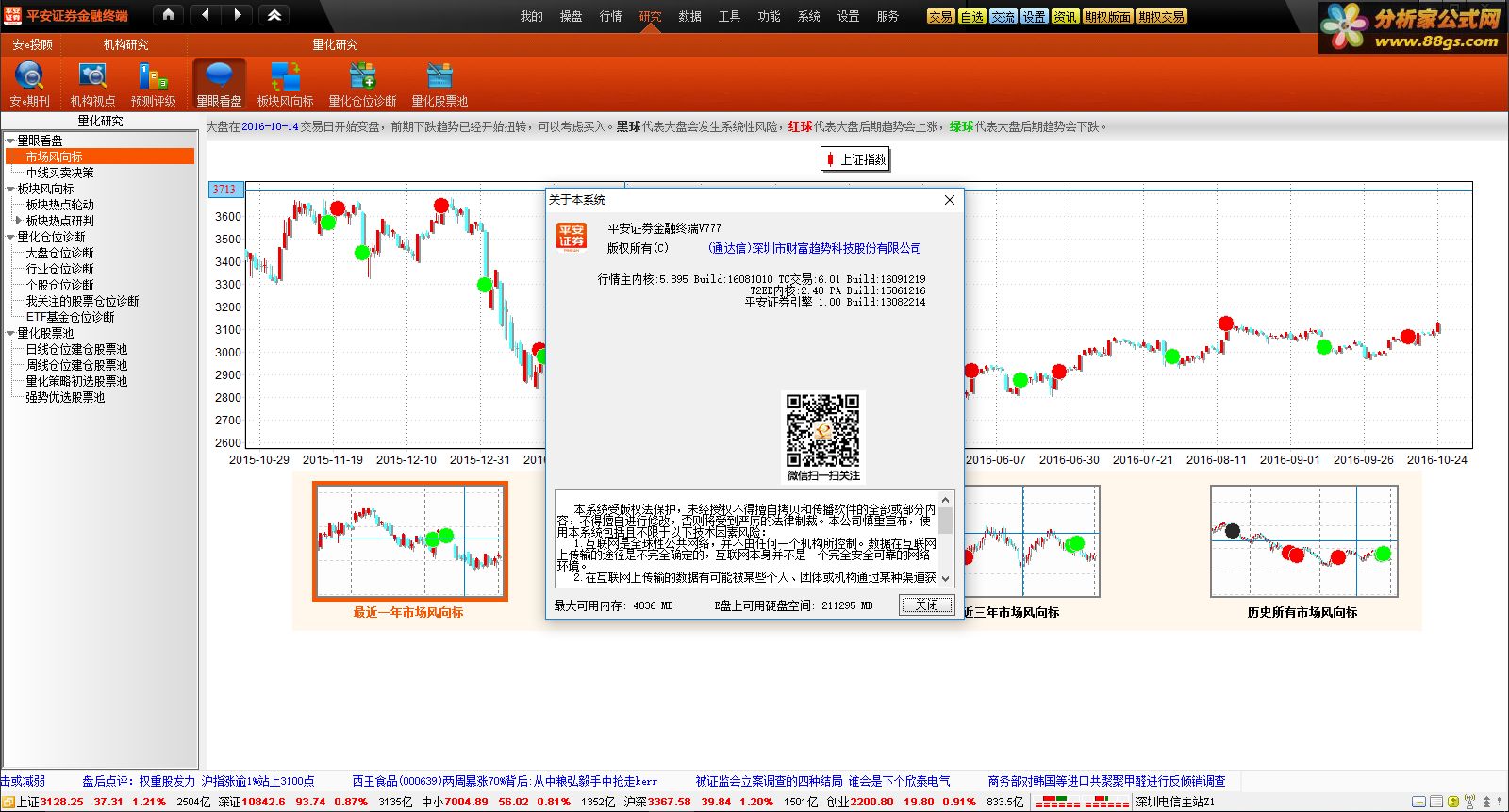Click the 平安证券 logo in the title bar
1509x812 pixels.
[x=12, y=15]
